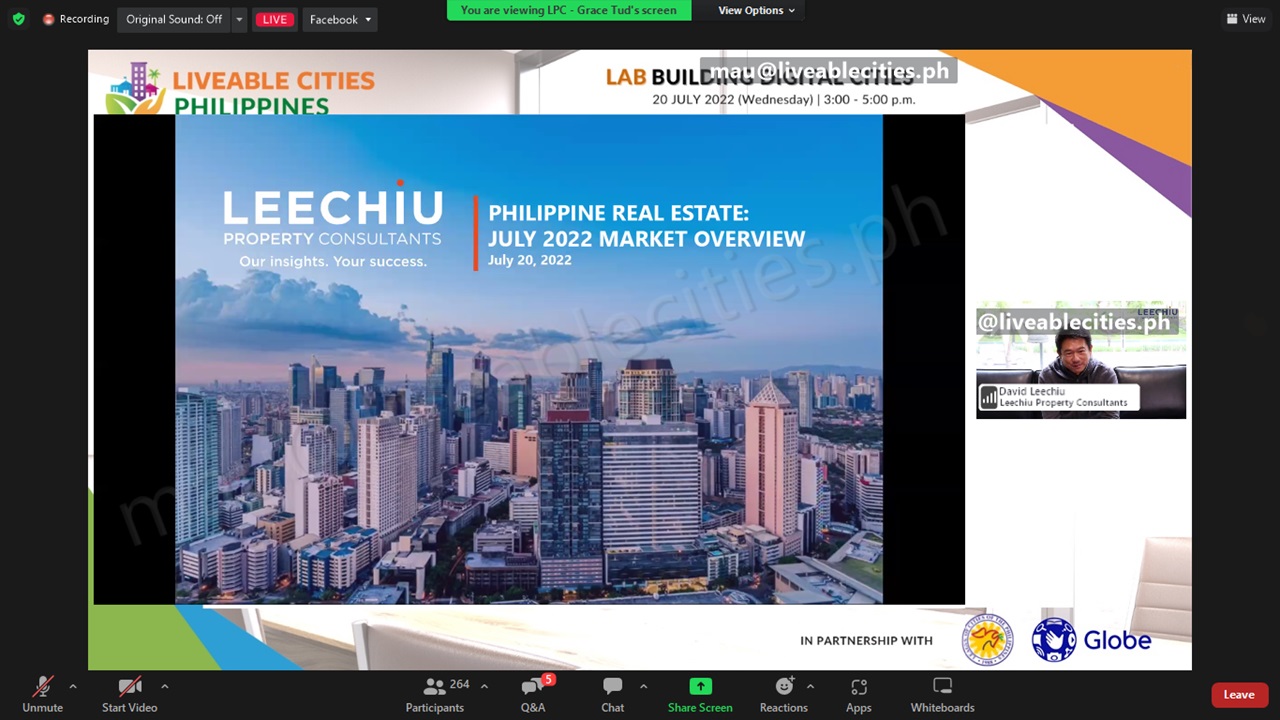Click the green Share Screen icon
Viewport: 1280px width, 720px height.
[700, 687]
